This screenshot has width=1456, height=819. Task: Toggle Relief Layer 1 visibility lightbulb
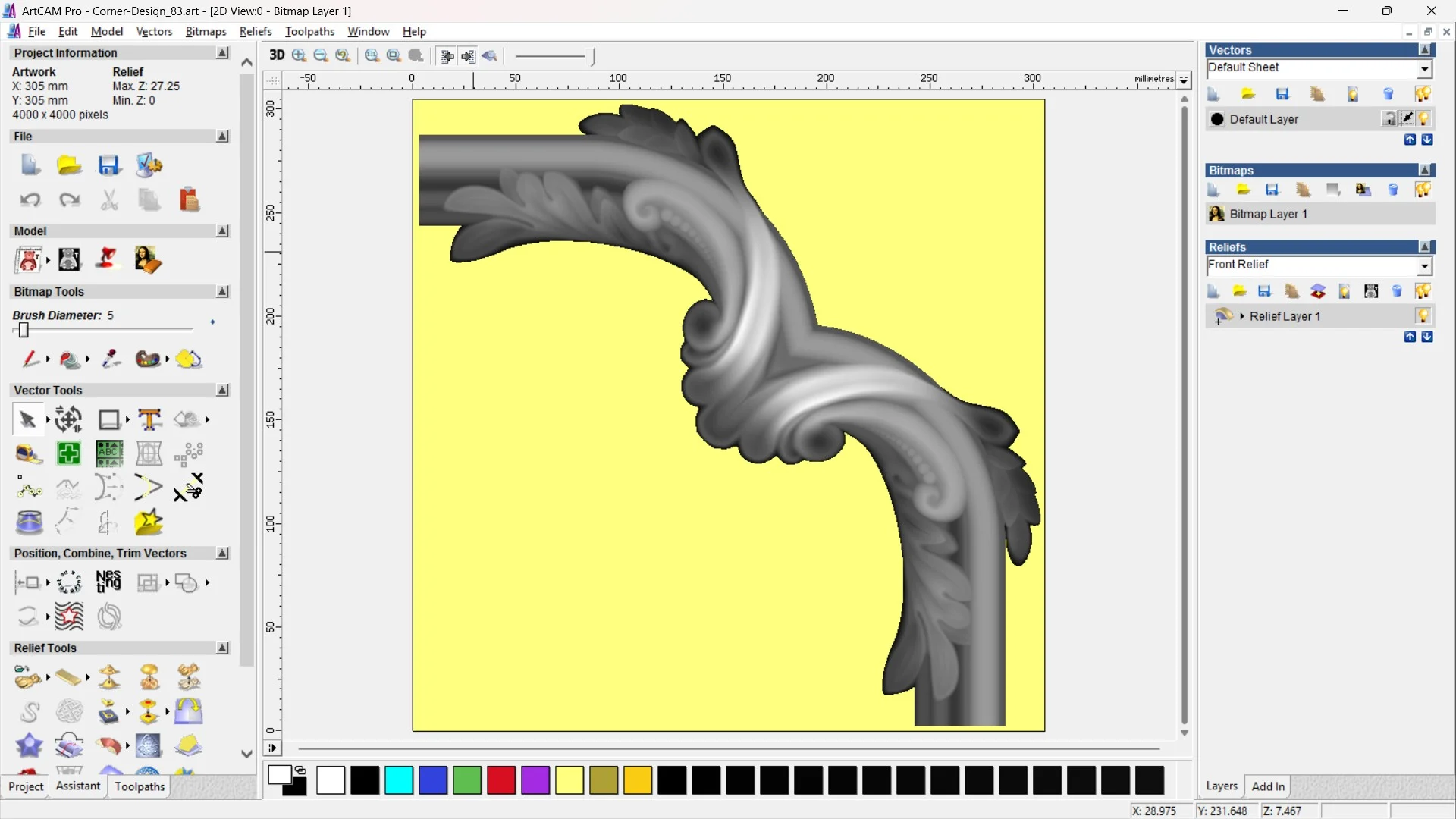(1423, 316)
